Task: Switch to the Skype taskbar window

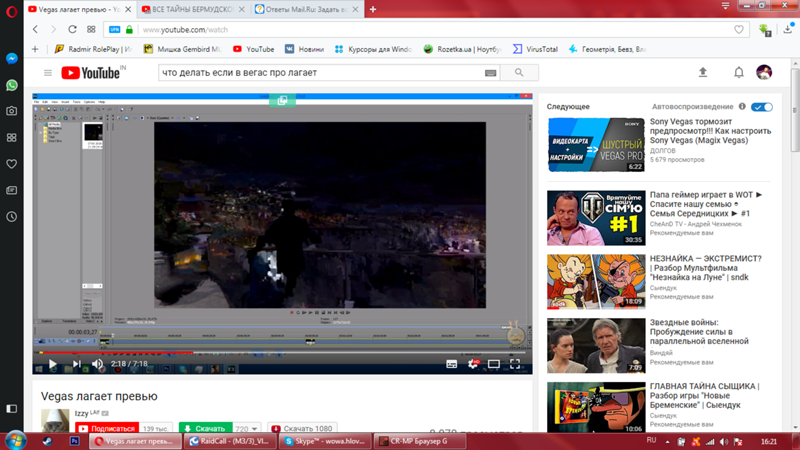Action: (x=325, y=441)
